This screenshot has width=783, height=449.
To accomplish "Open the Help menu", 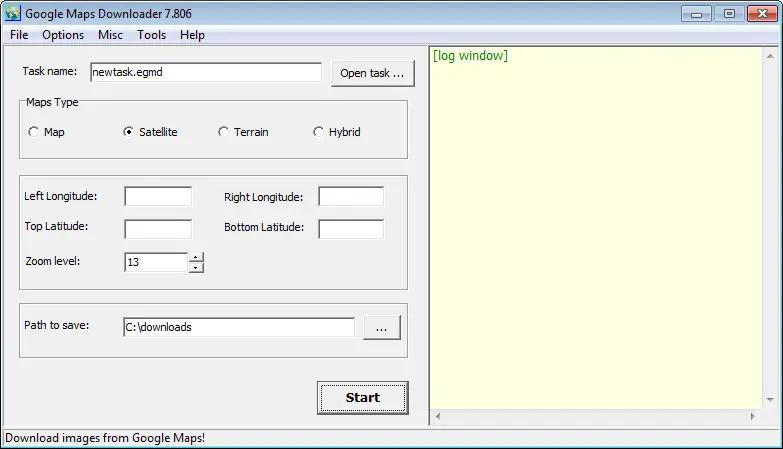I will coord(192,35).
